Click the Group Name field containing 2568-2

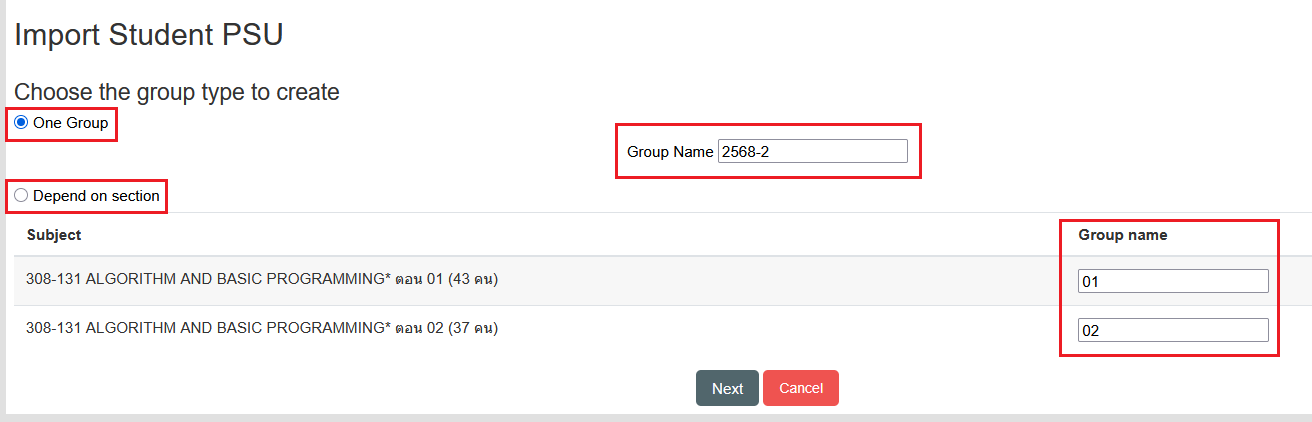pos(812,152)
